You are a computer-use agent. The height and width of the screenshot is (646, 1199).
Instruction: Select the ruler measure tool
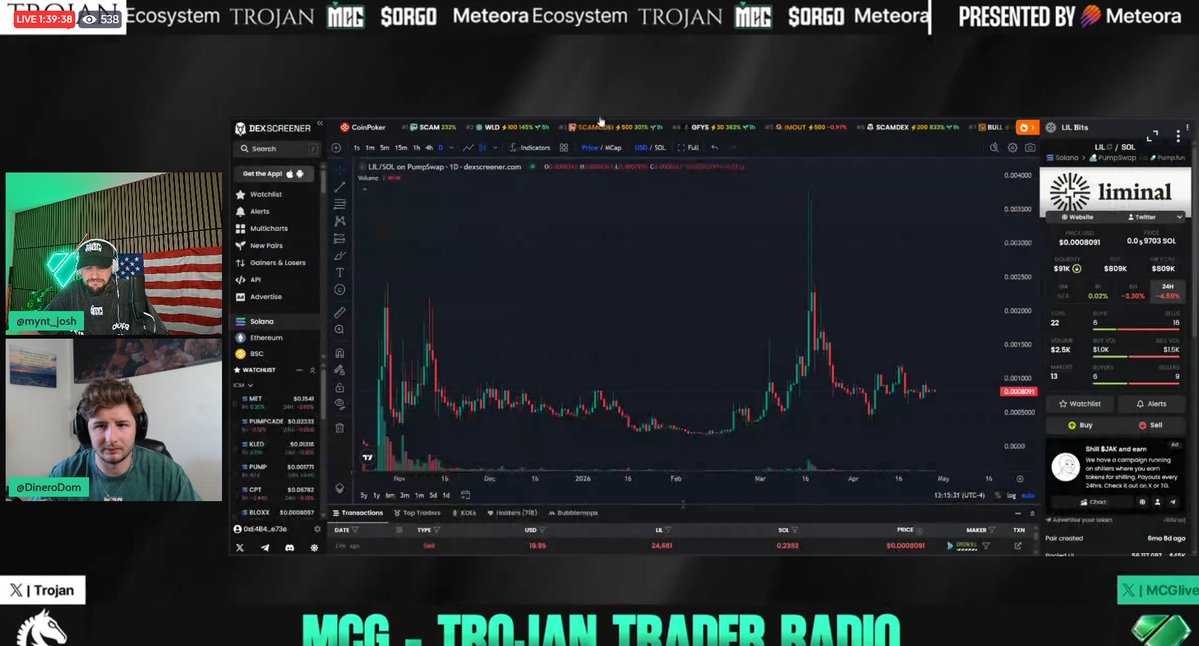(x=340, y=312)
